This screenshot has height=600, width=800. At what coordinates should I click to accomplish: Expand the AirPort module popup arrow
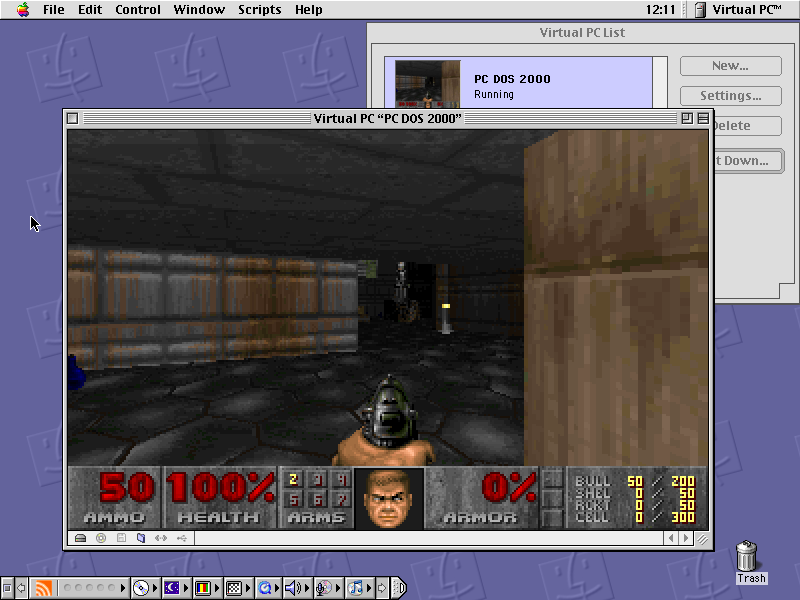point(122,588)
